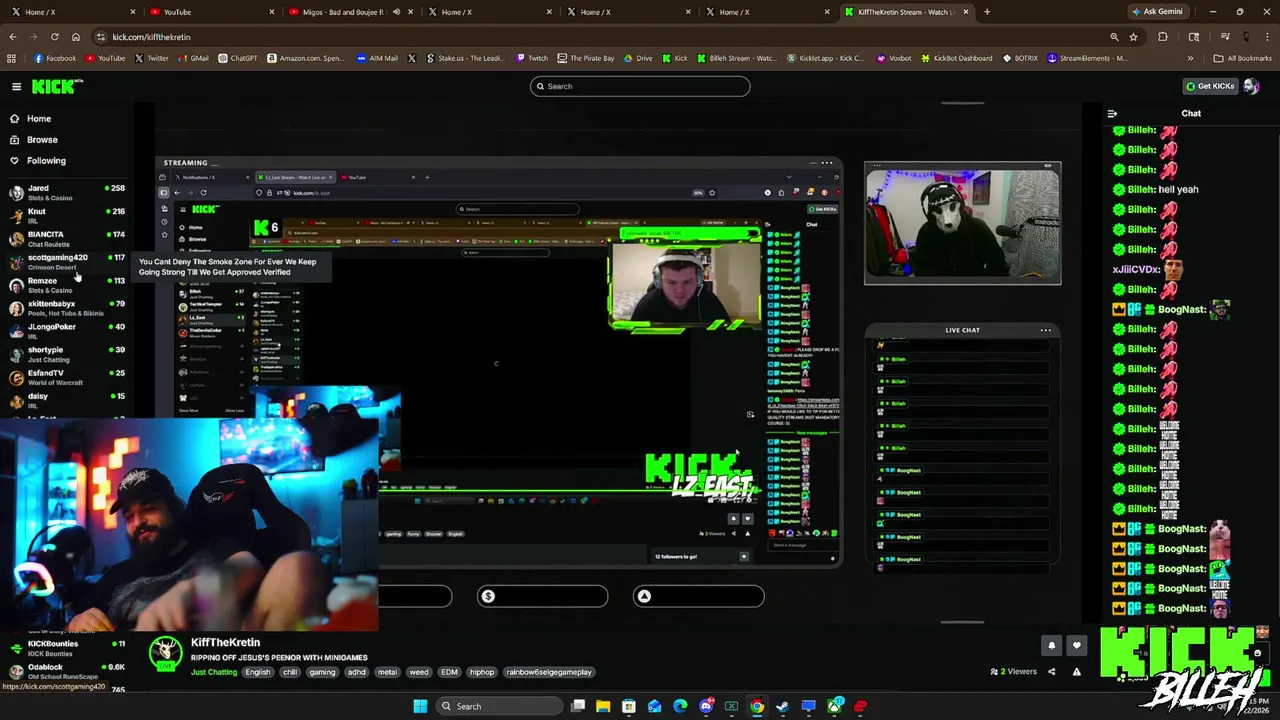The image size is (1280, 720).
Task: Click the Windows taskbar Search box
Action: [x=497, y=706]
